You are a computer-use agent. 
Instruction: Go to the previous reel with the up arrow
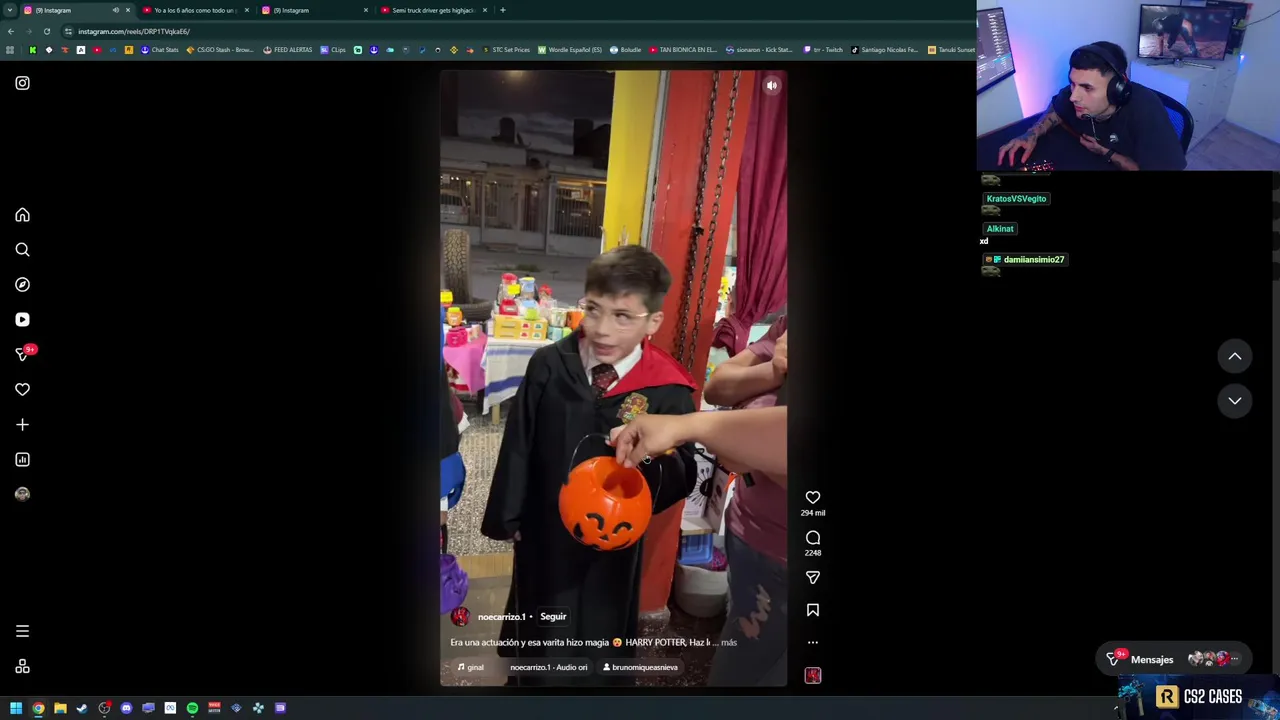pyautogui.click(x=1235, y=356)
